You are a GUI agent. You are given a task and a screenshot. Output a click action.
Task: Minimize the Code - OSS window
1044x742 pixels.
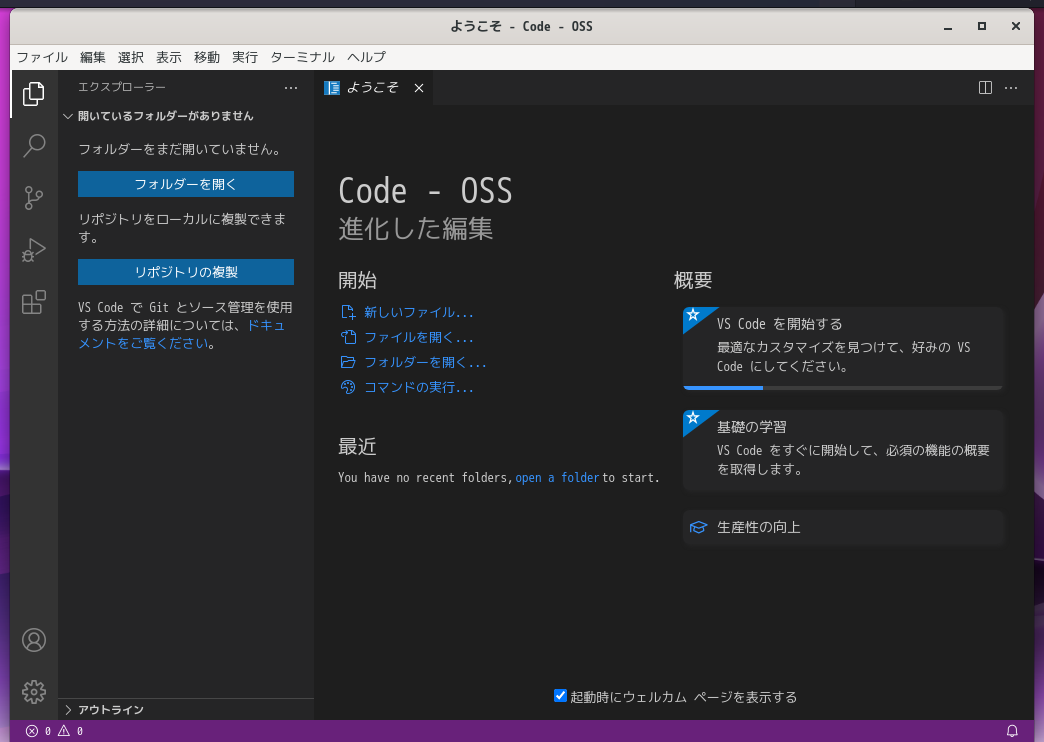[948, 27]
